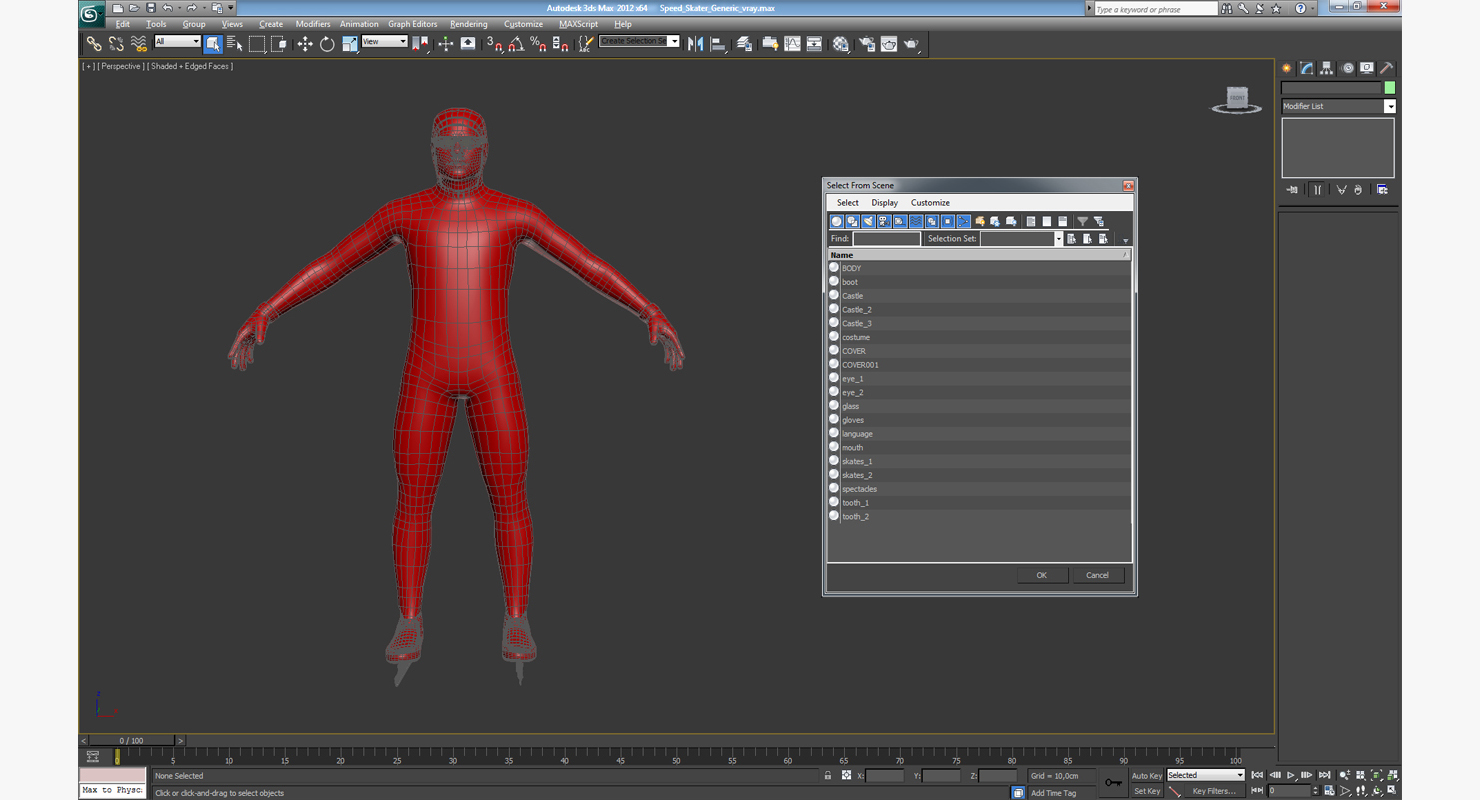Click Cancel in Select From Scene
This screenshot has height=800, width=1480.
1098,575
